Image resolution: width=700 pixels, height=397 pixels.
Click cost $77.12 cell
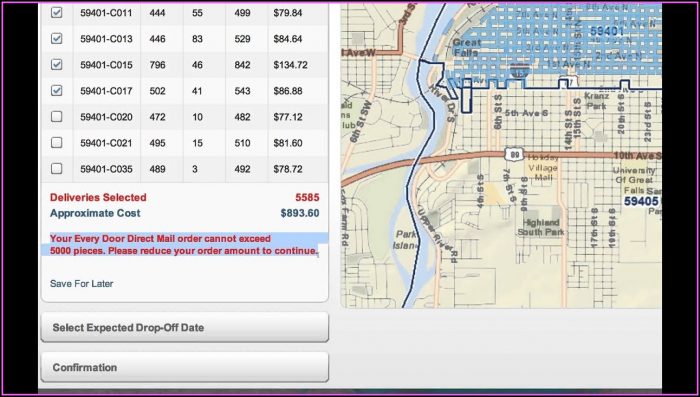[x=288, y=117]
